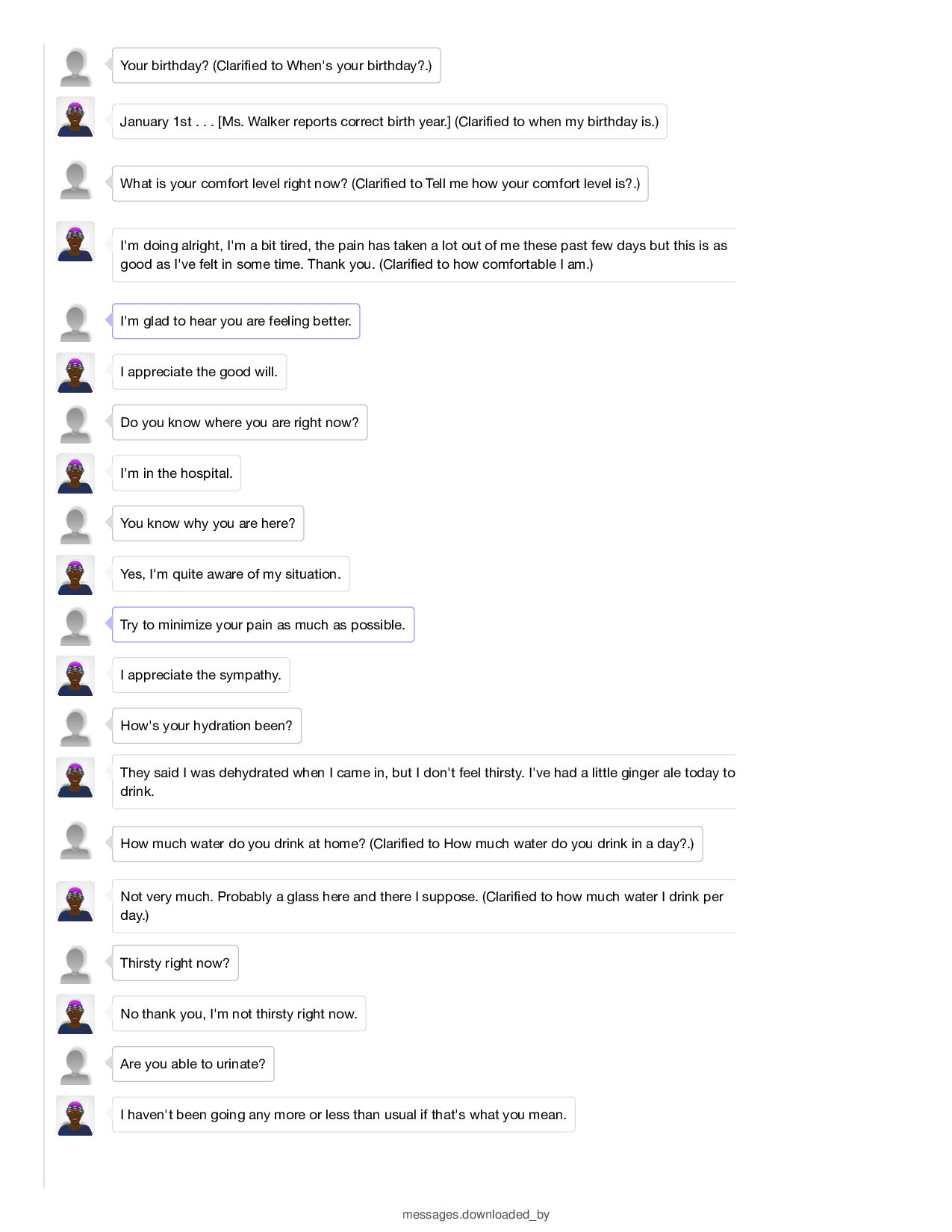
Task: Select the "I'm glad to hear you are feeling better." bubble
Action: [236, 321]
